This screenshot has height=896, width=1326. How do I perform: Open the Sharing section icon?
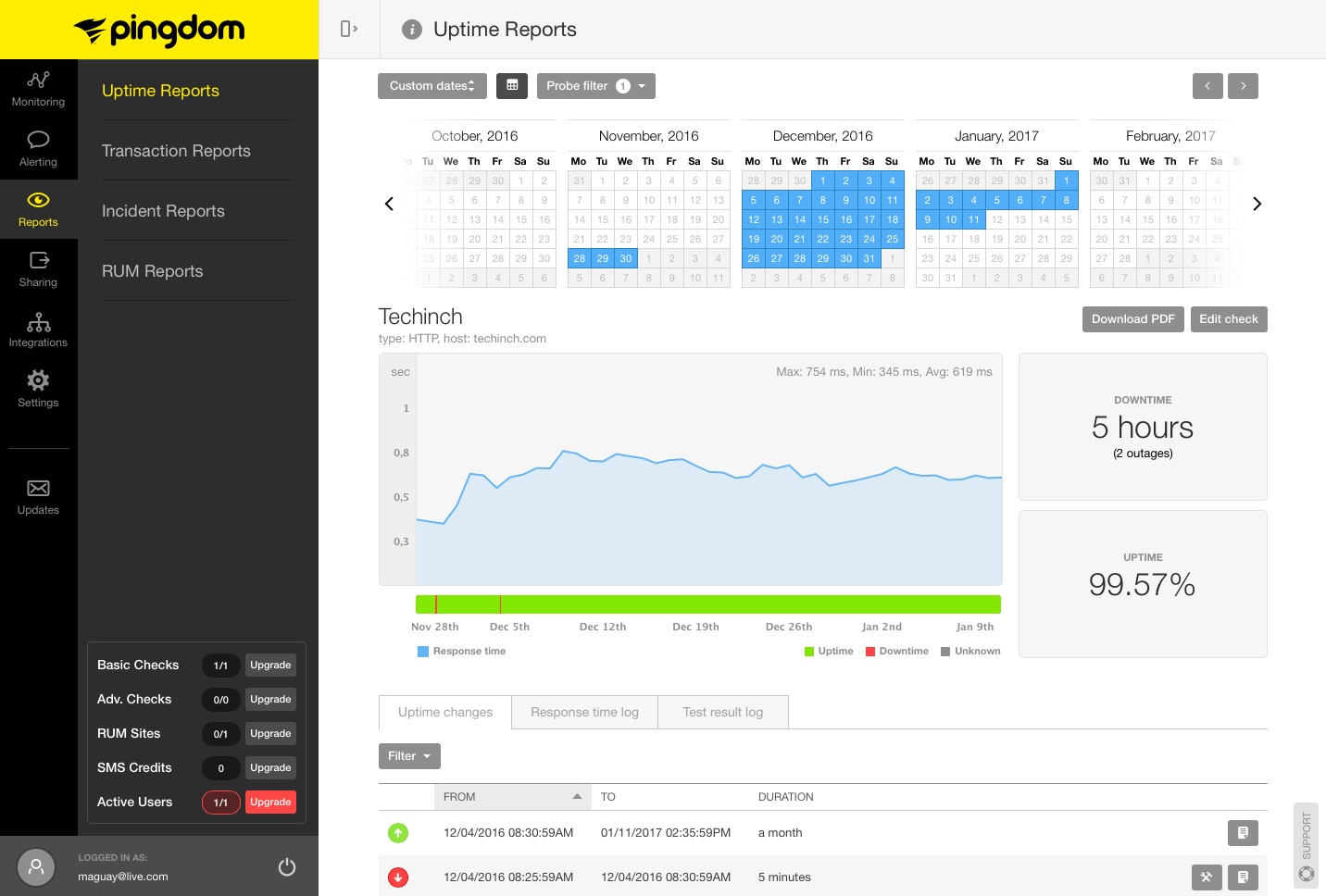(38, 260)
